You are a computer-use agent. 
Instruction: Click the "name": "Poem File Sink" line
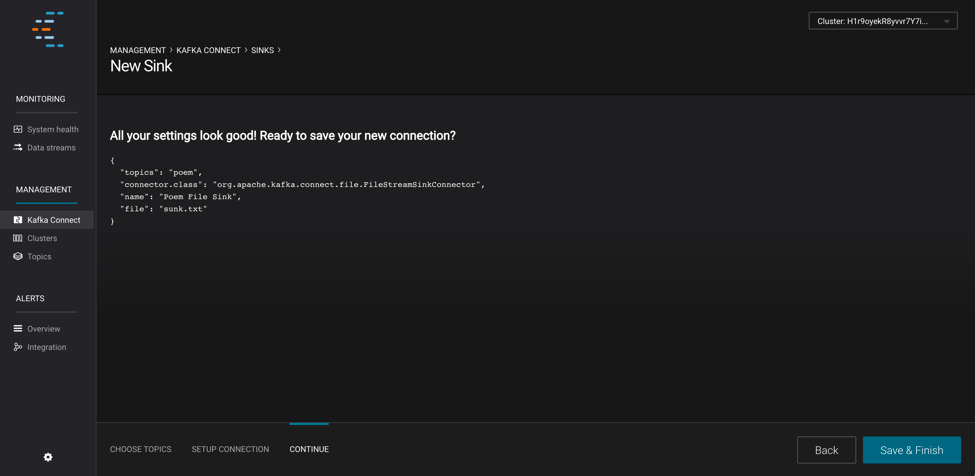pyautogui.click(x=180, y=197)
